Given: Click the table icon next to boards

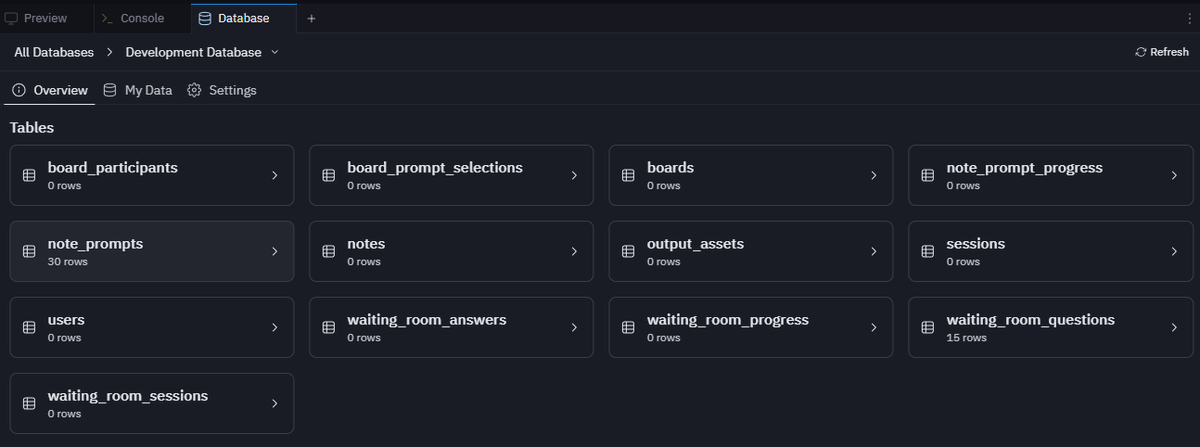Looking at the screenshot, I should coord(629,175).
